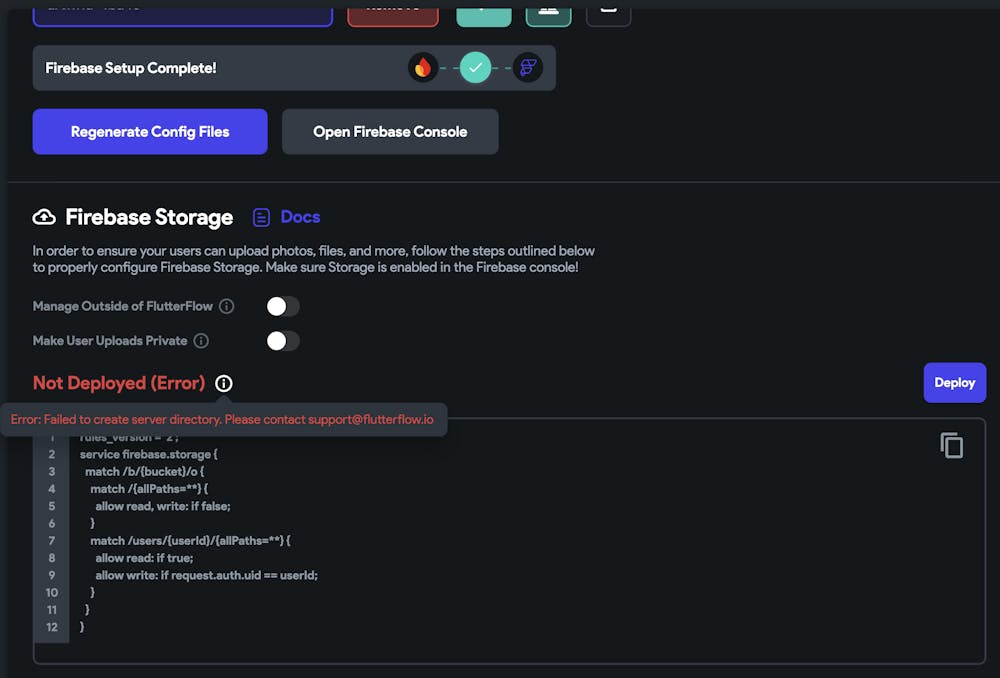Click the green checkmark in Firebase setup progress
The image size is (1000, 678).
coord(476,68)
